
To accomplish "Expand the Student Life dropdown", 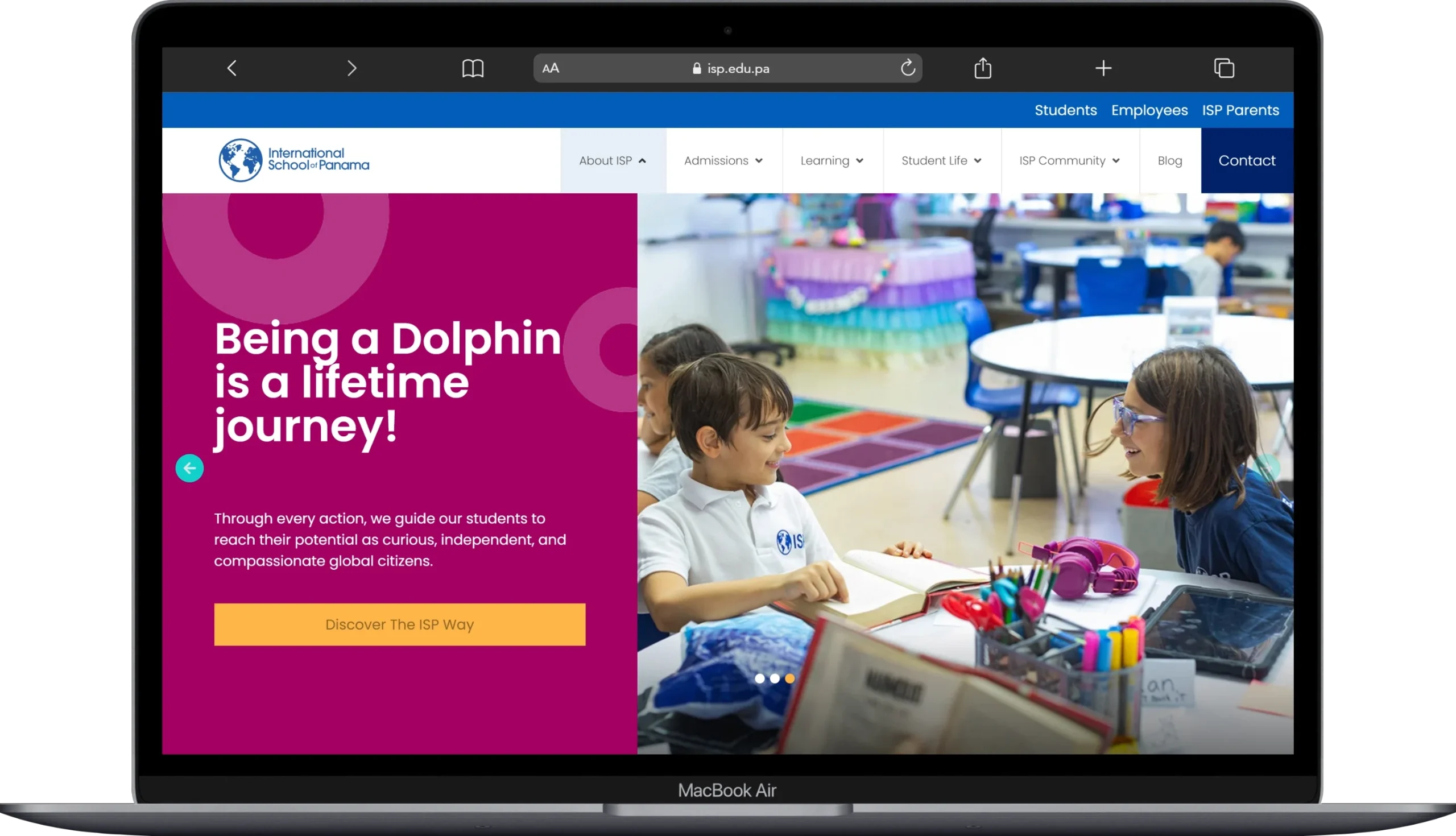I will 941,161.
